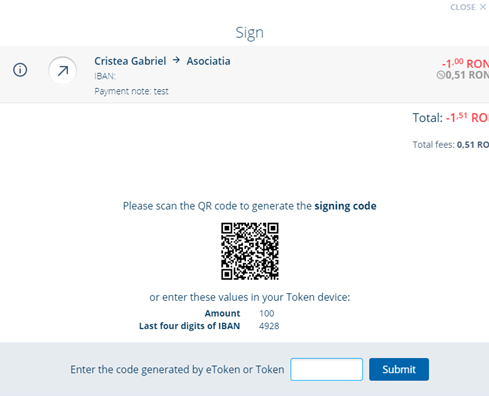This screenshot has width=489, height=396.
Task: Click the IBAN label in the transaction row
Action: click(105, 76)
